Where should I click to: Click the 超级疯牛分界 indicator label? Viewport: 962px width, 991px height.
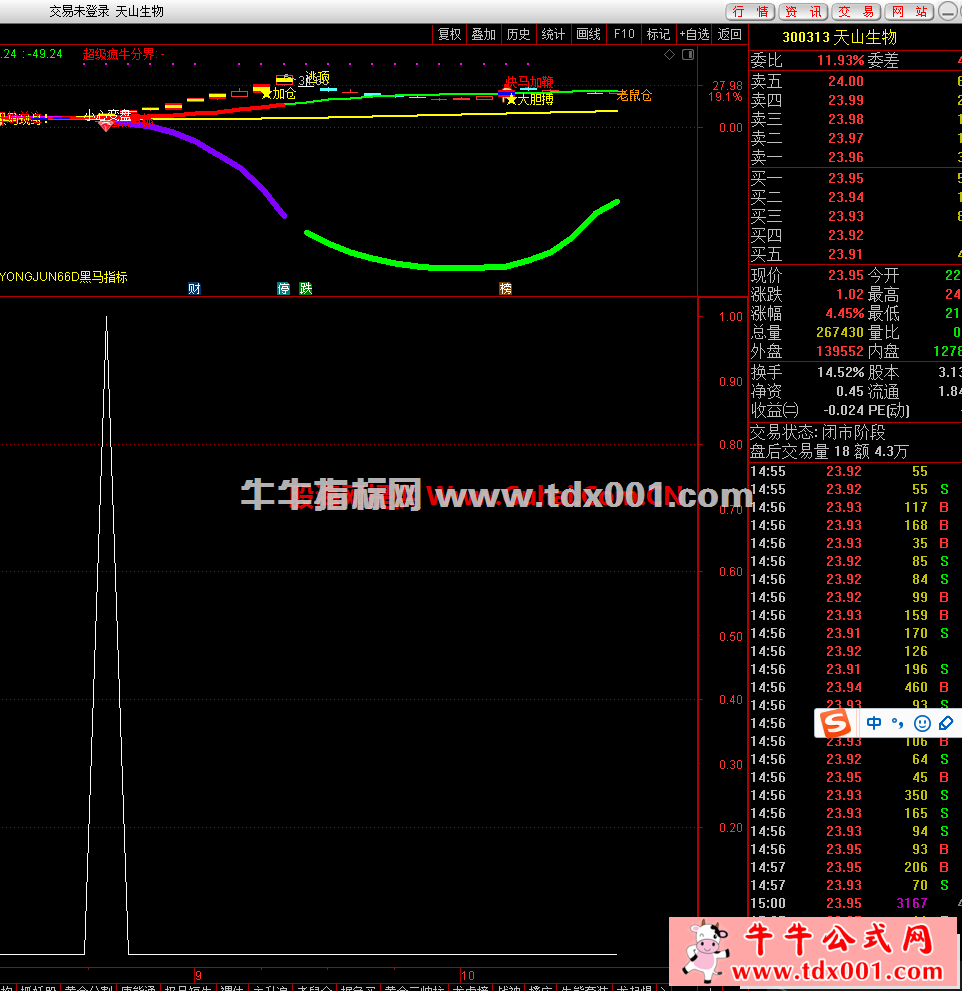pos(121,54)
